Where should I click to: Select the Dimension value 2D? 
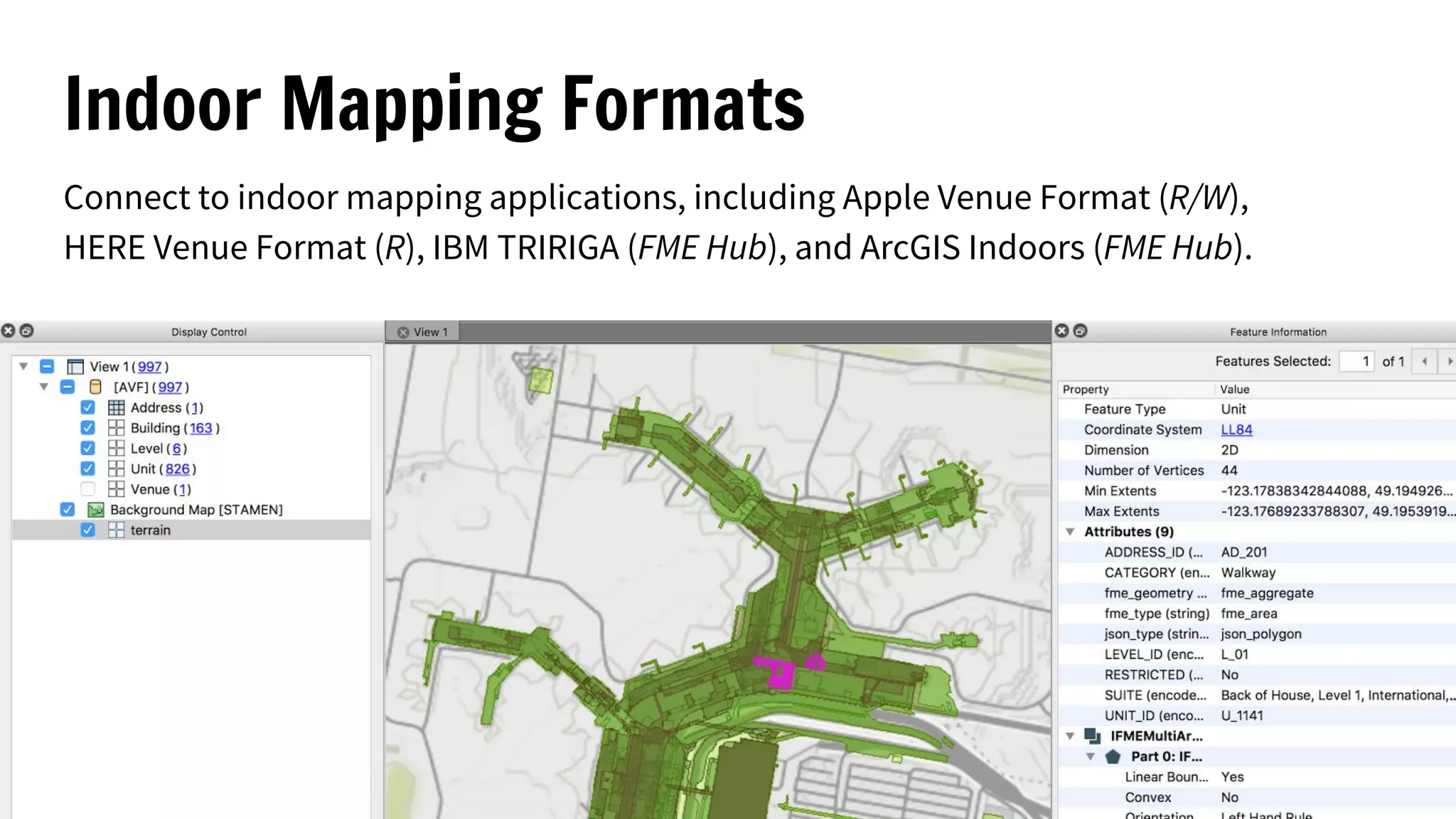pyautogui.click(x=1230, y=450)
